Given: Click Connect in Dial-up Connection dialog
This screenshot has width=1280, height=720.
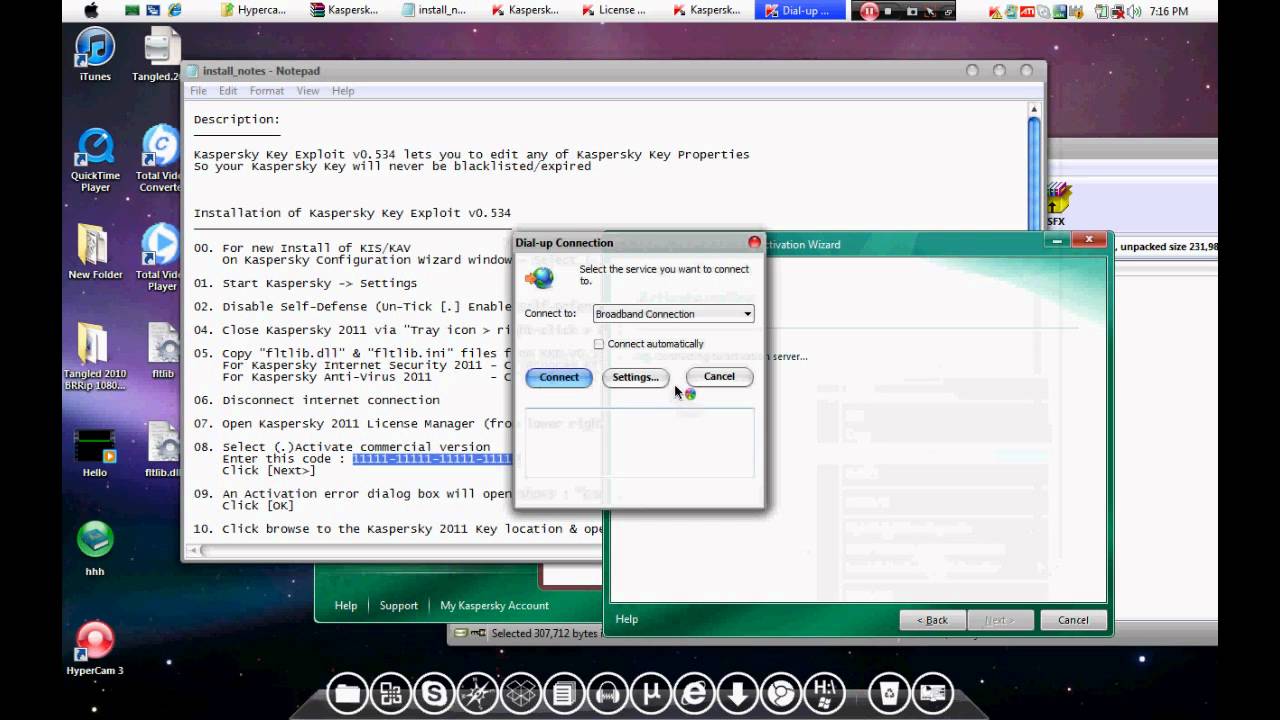Looking at the screenshot, I should pos(559,377).
